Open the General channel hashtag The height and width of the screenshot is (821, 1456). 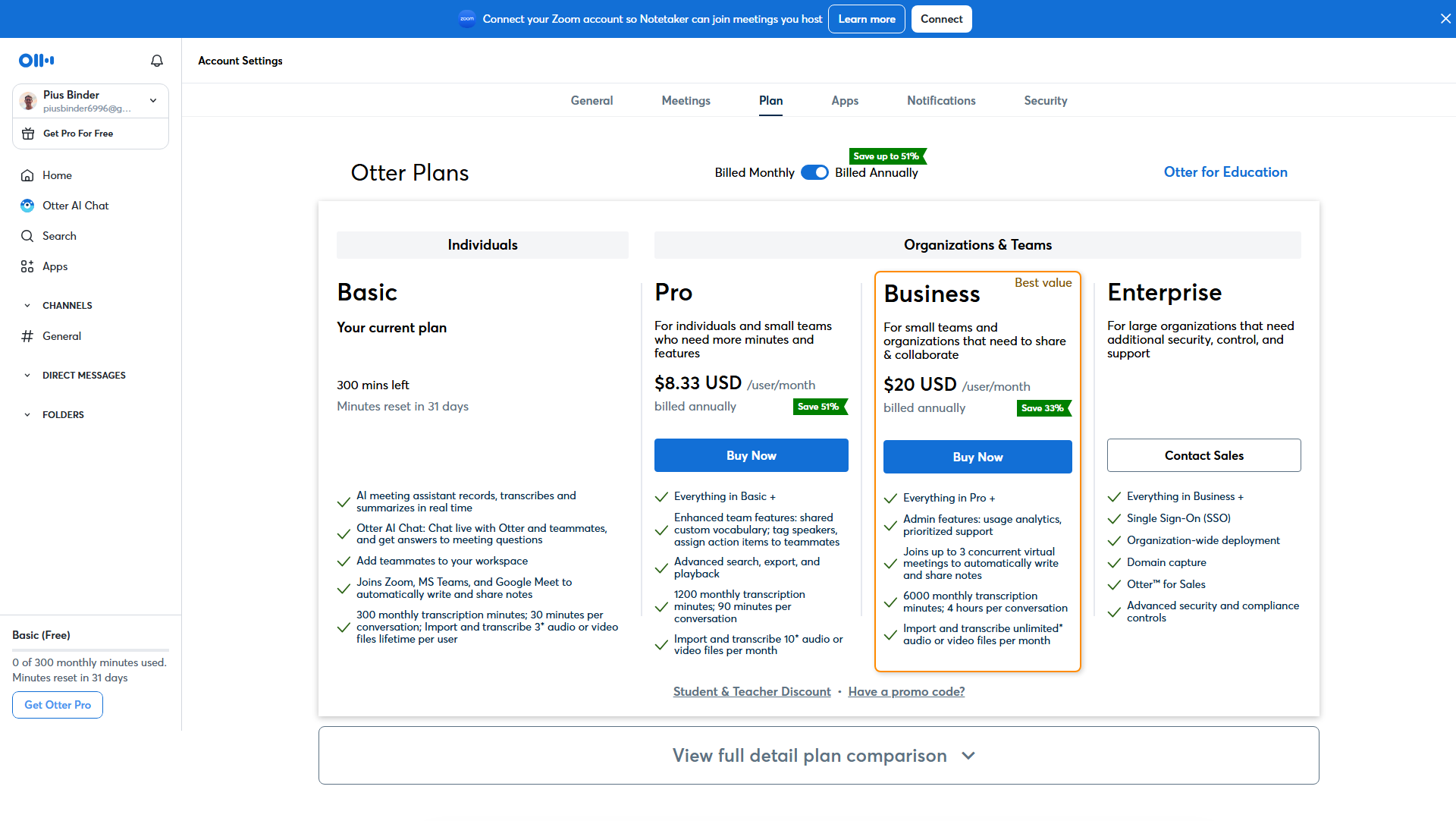27,336
